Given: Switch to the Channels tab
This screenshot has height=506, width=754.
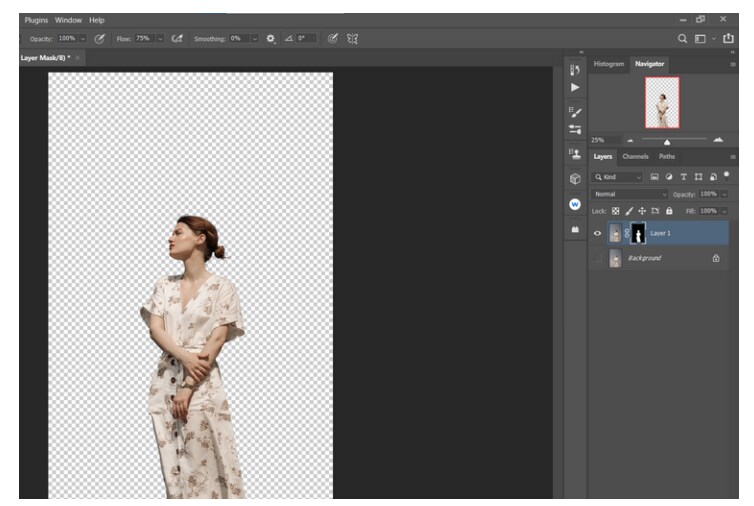Looking at the screenshot, I should point(635,156).
